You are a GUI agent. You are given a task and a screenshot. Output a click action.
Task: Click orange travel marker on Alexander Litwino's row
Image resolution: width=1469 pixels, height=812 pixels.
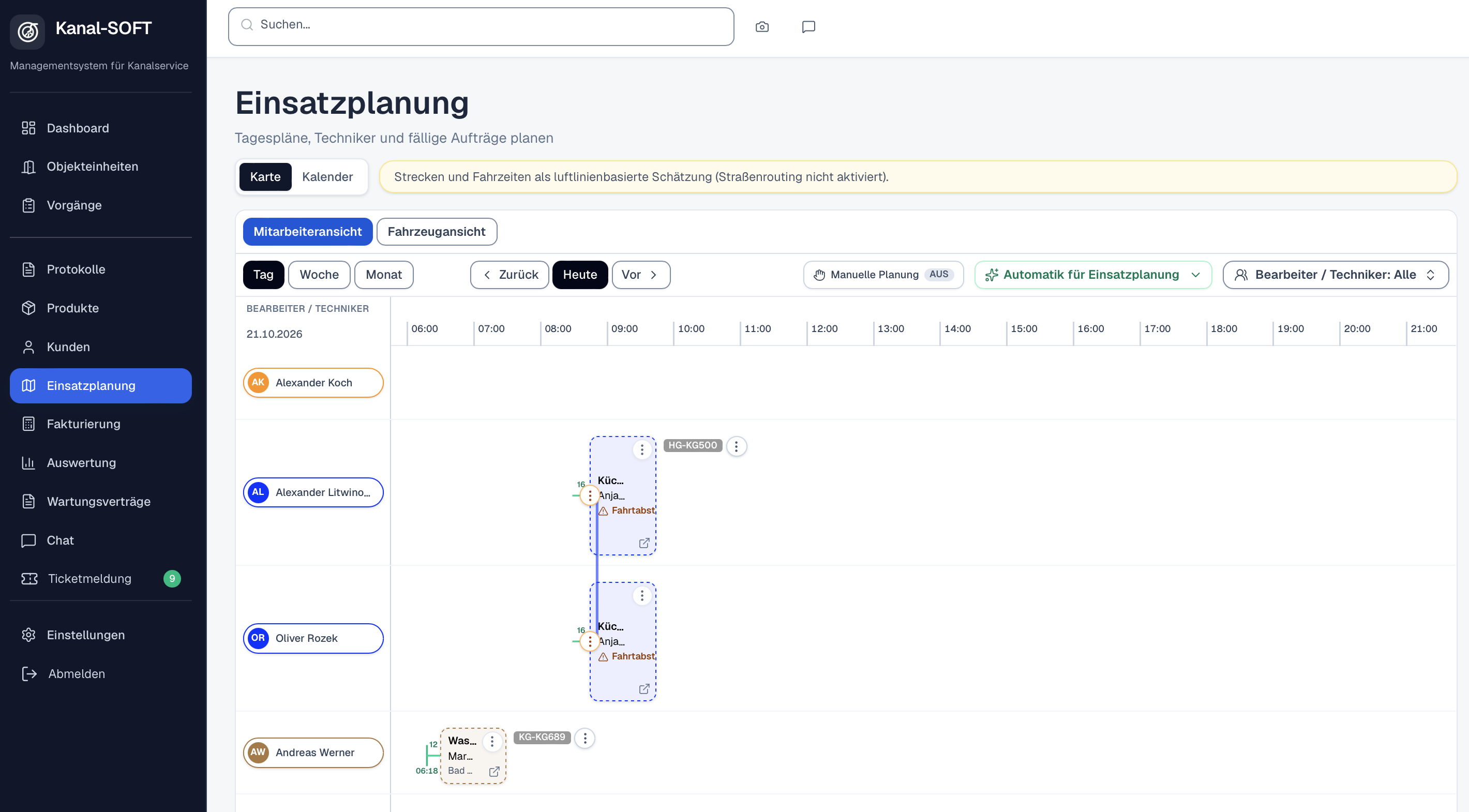point(590,495)
